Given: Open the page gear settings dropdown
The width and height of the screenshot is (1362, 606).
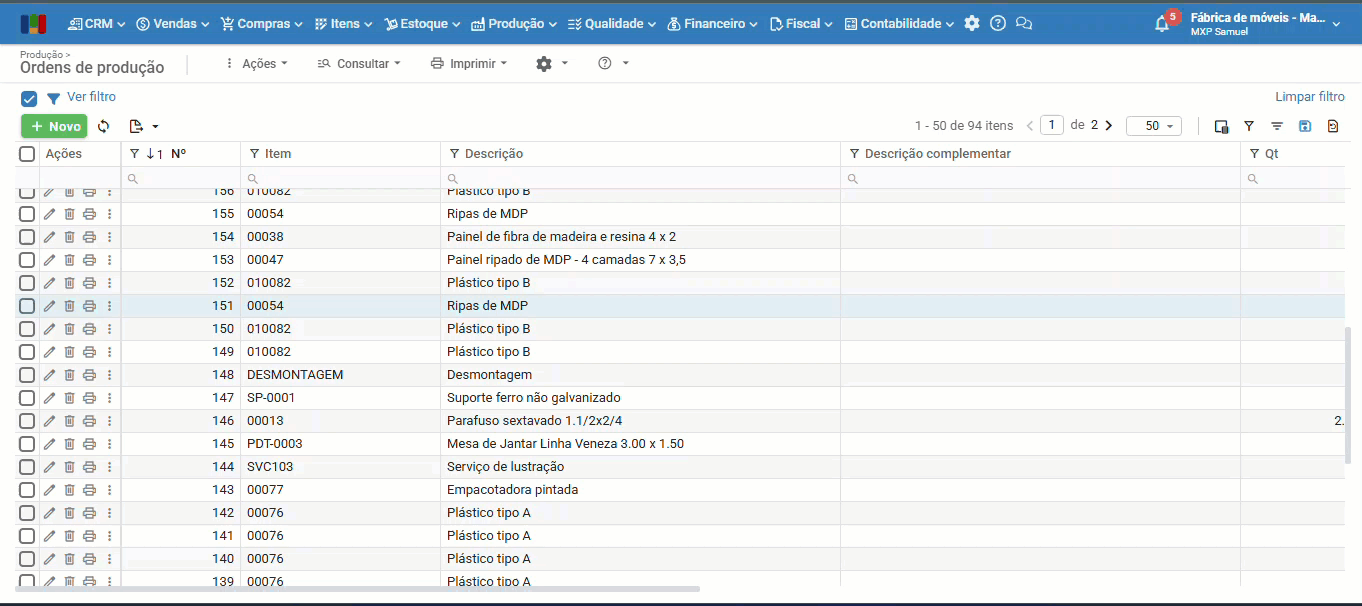Looking at the screenshot, I should coord(552,63).
